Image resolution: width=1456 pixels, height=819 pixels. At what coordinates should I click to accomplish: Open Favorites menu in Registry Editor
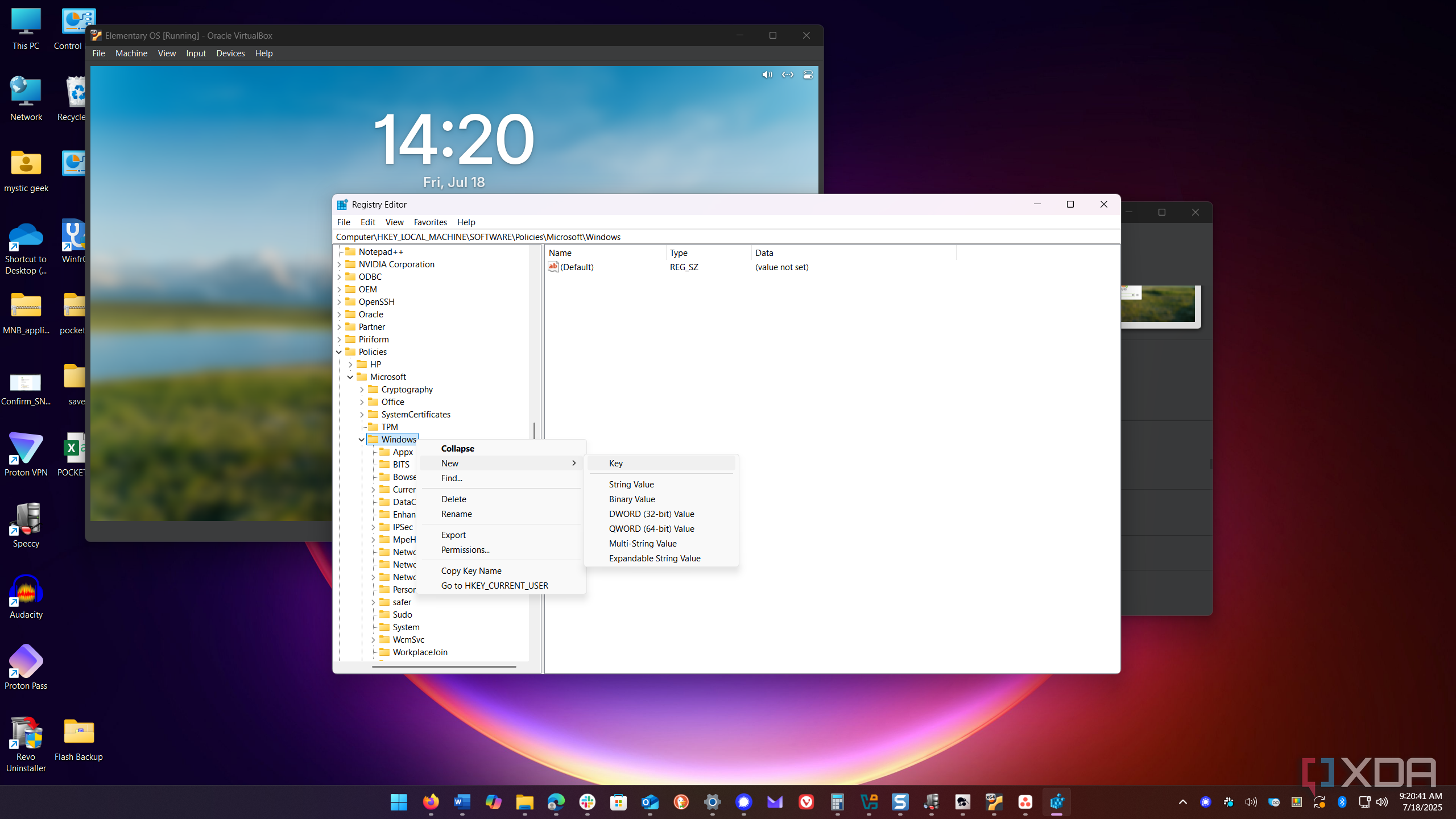click(x=430, y=222)
